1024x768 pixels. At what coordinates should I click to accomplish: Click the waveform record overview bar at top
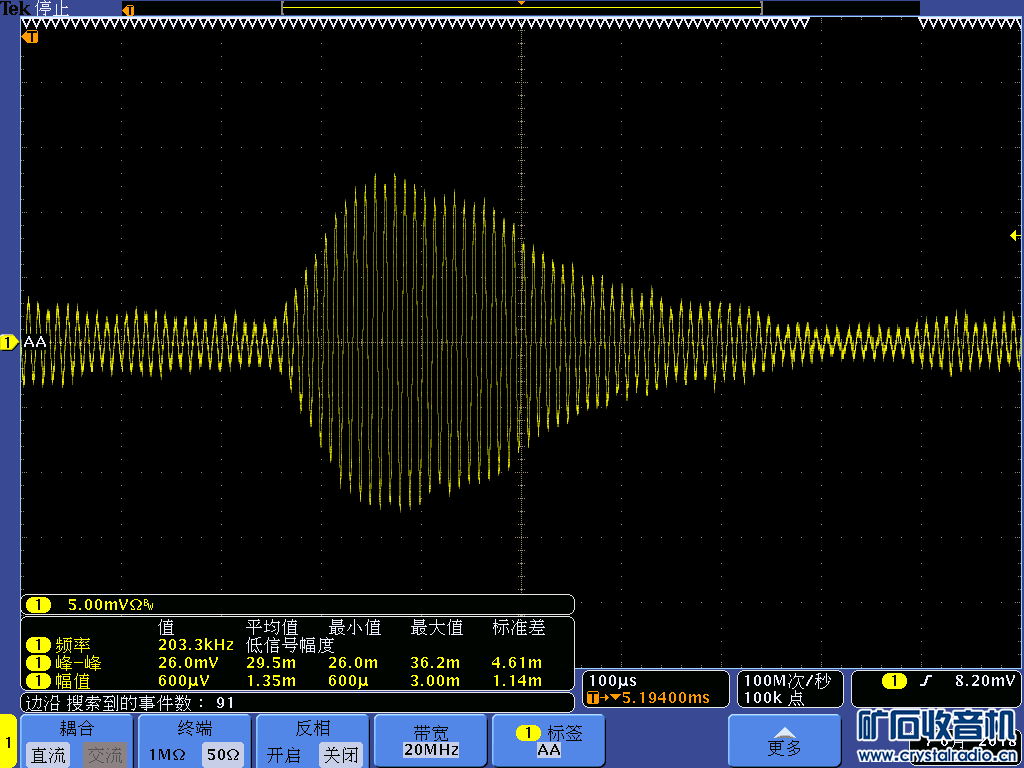coord(520,8)
